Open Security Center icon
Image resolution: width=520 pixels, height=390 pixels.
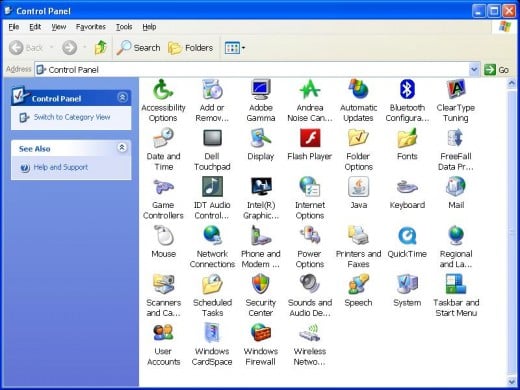[x=261, y=284]
